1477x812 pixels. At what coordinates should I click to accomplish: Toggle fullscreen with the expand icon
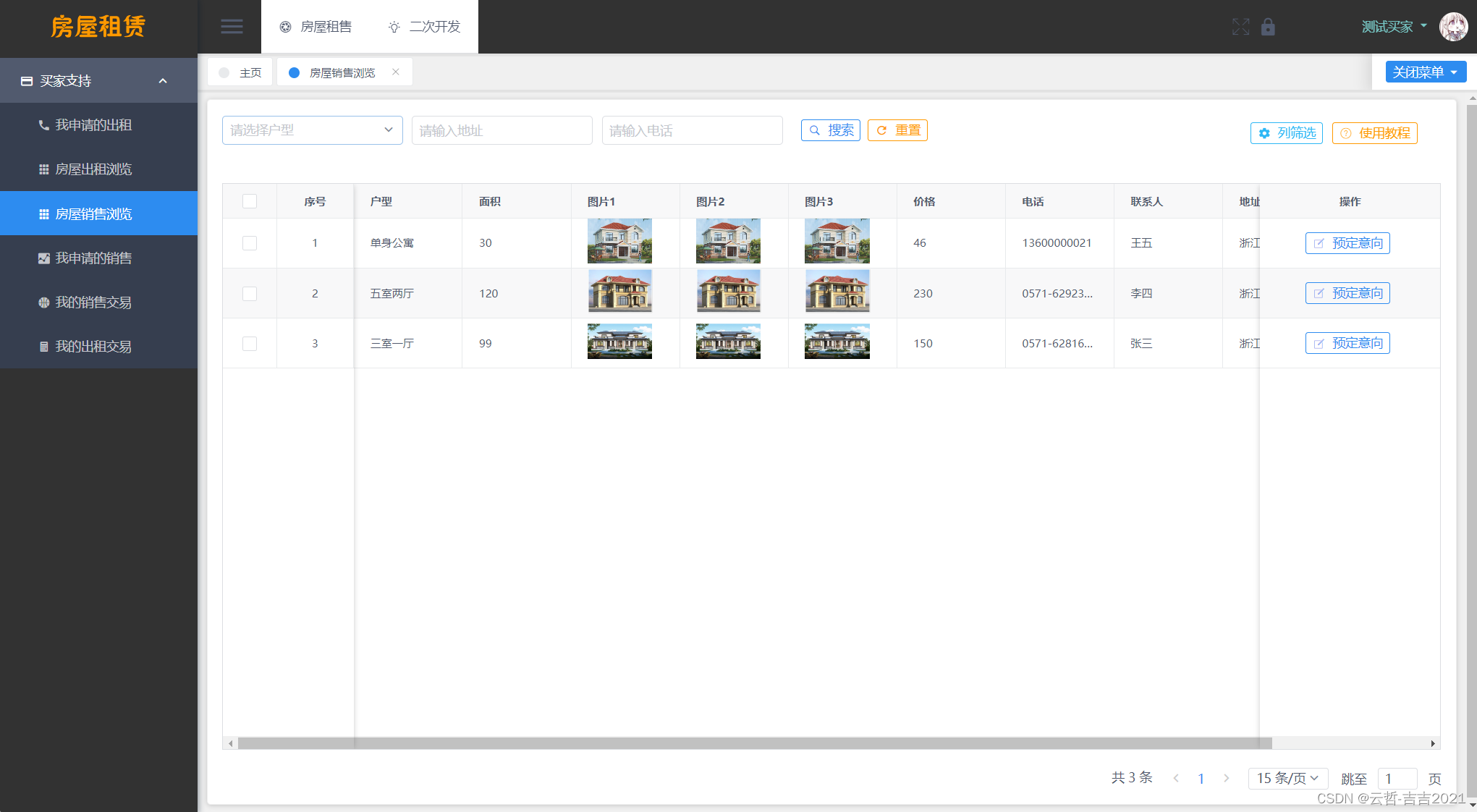tap(1240, 27)
